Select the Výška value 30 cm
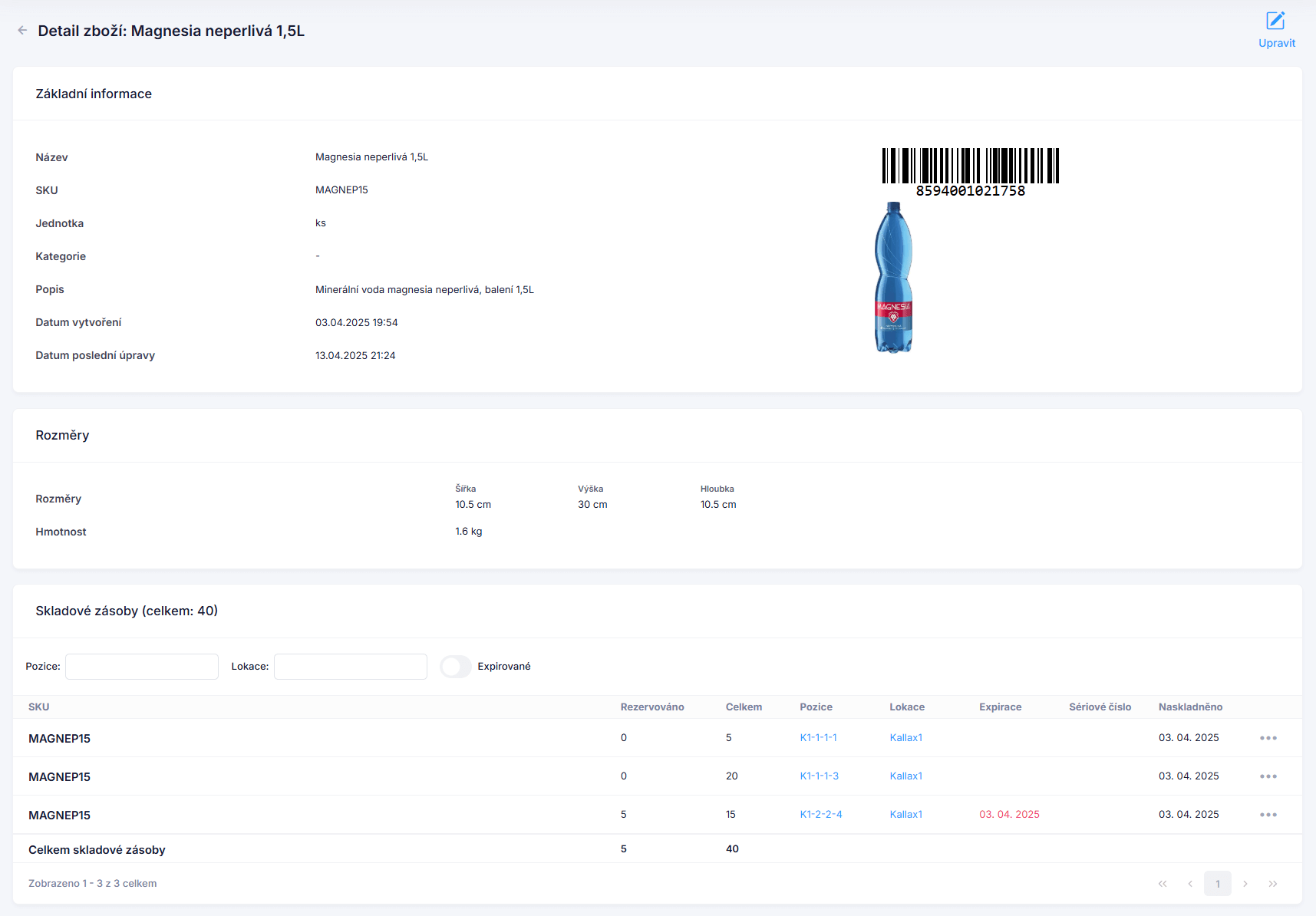 click(x=592, y=505)
